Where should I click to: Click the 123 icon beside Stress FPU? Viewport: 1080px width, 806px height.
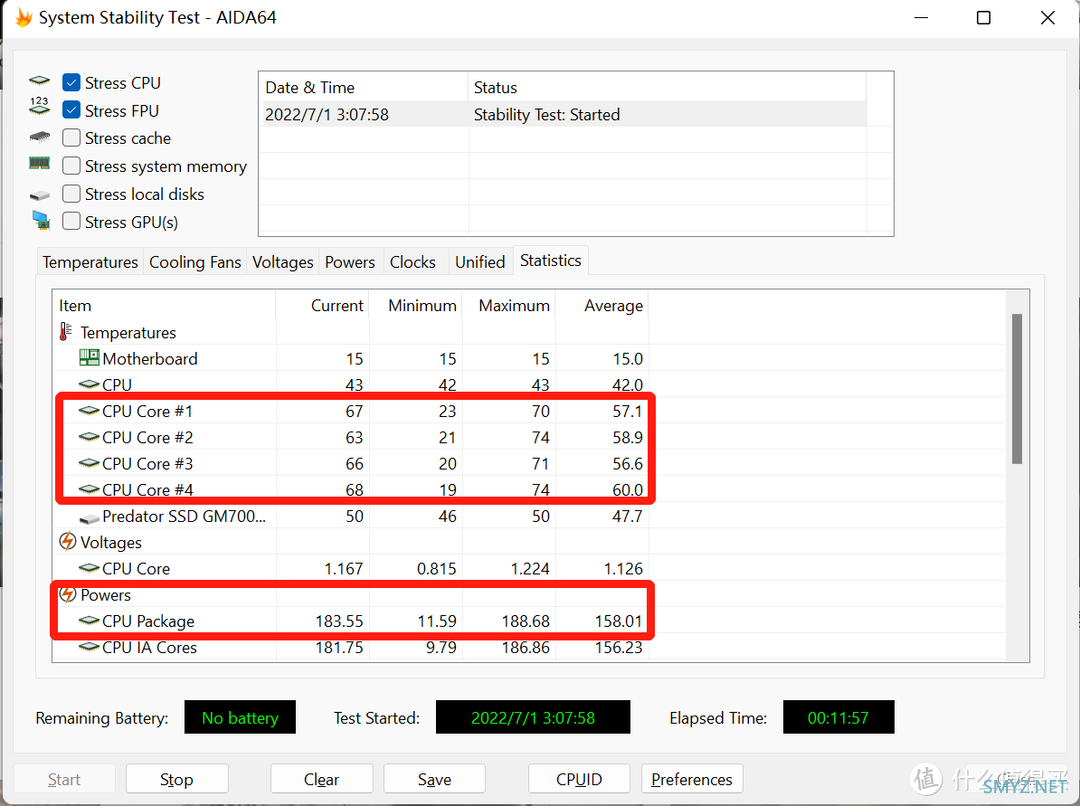(39, 106)
